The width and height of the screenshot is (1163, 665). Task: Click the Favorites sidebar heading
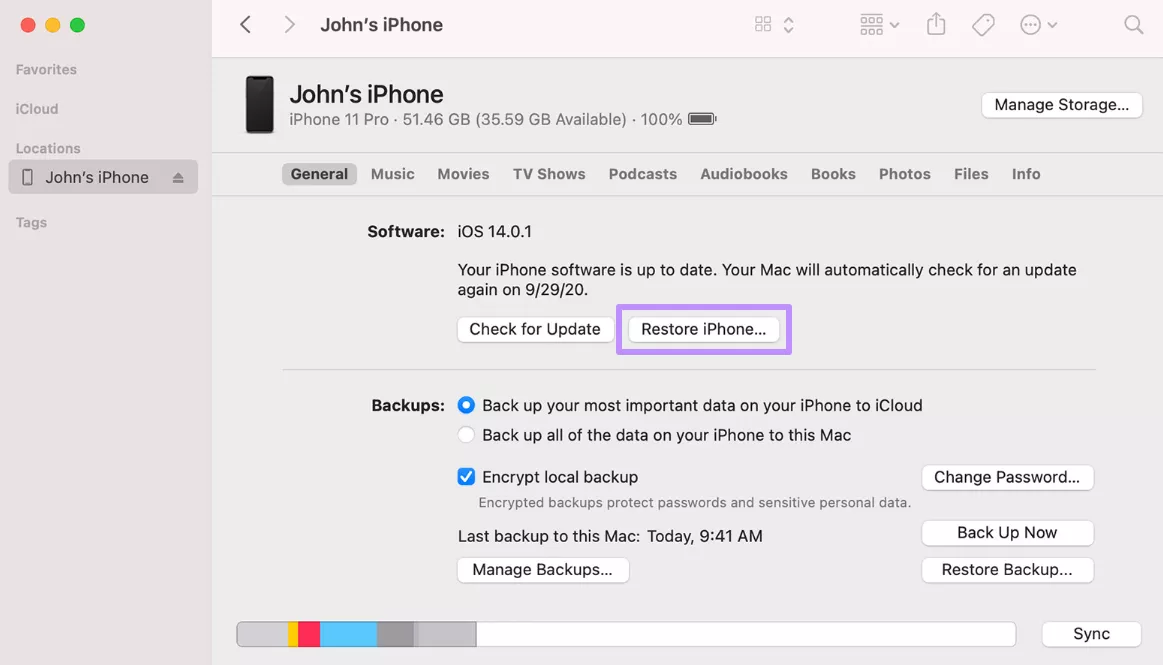(x=46, y=70)
